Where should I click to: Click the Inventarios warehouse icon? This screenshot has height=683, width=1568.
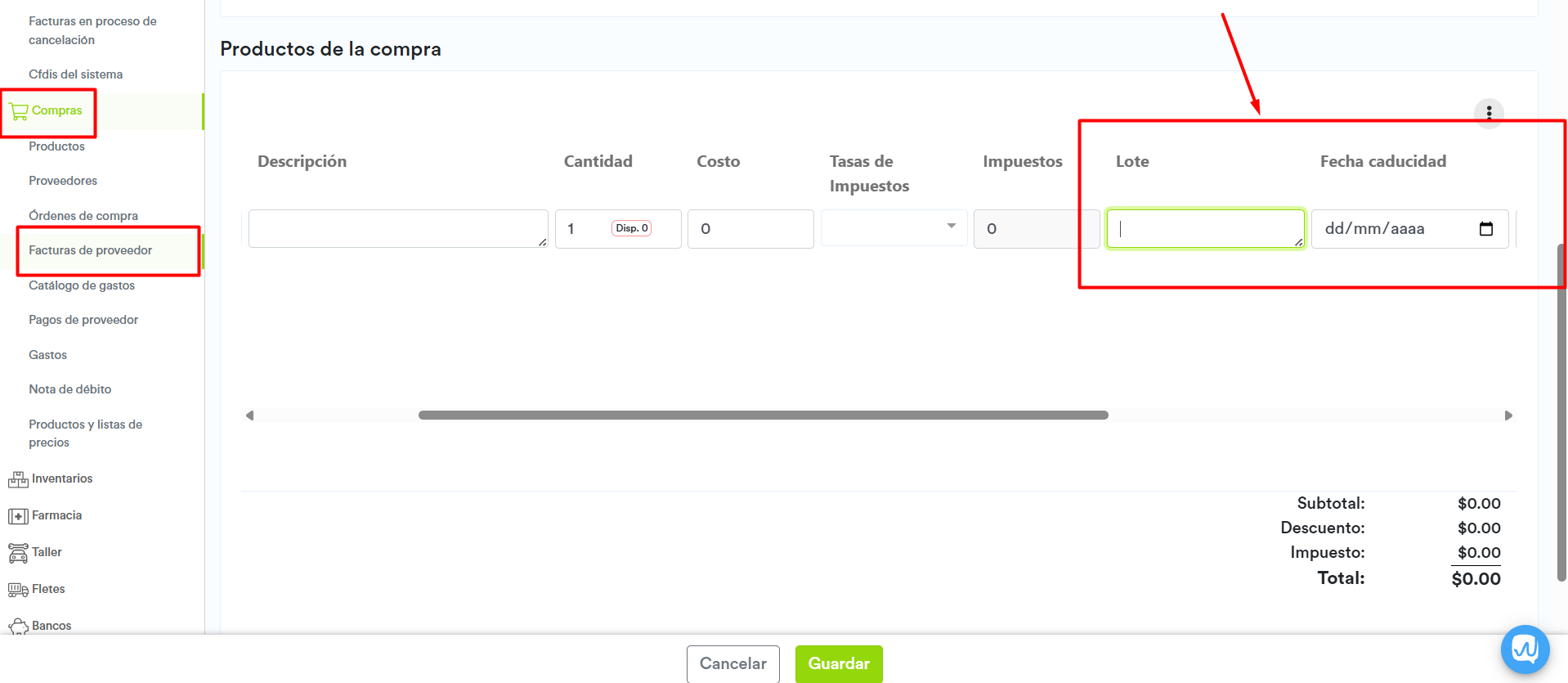coord(18,479)
